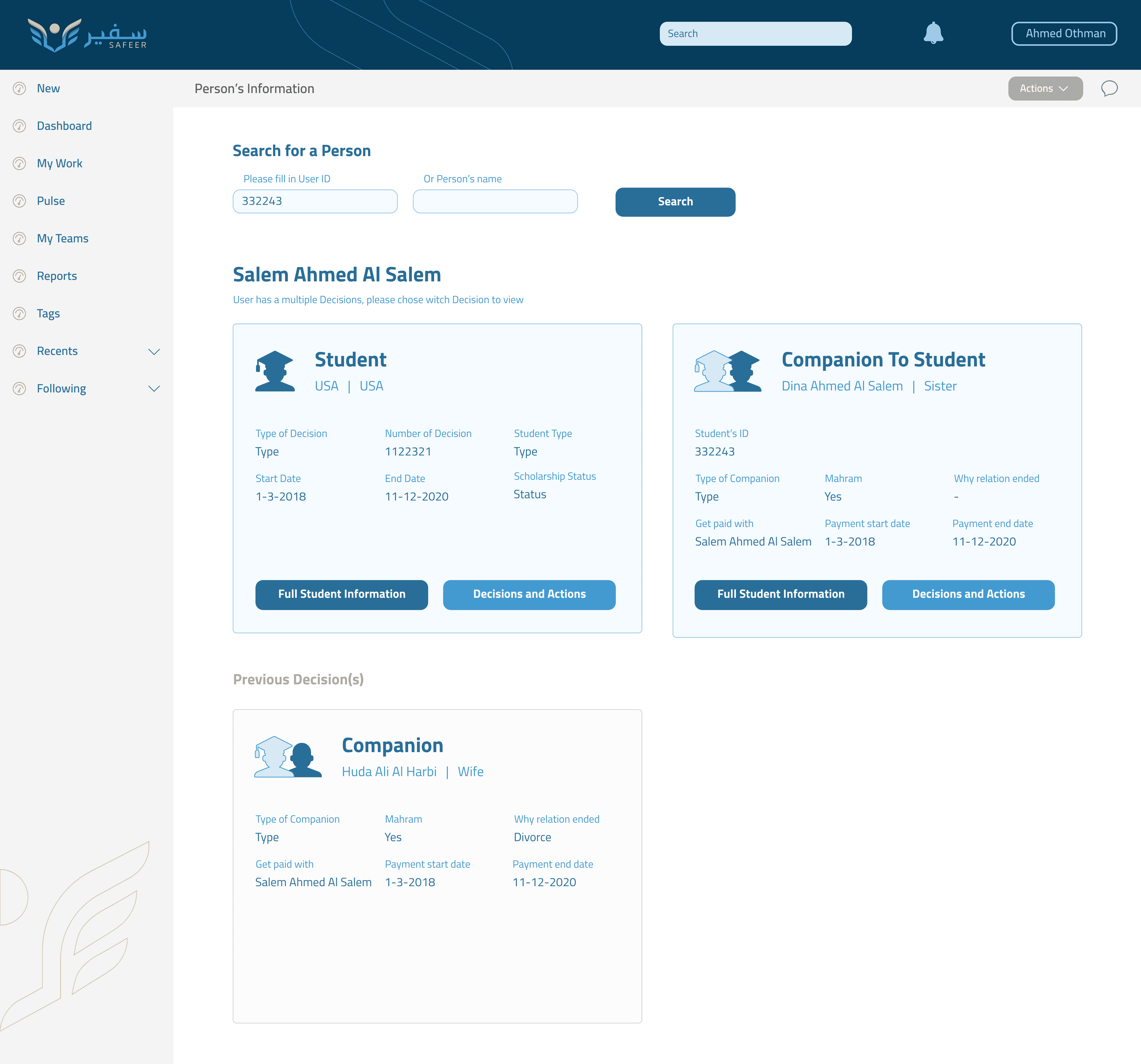
Task: Expand the Following chevron
Action: [x=154, y=389]
